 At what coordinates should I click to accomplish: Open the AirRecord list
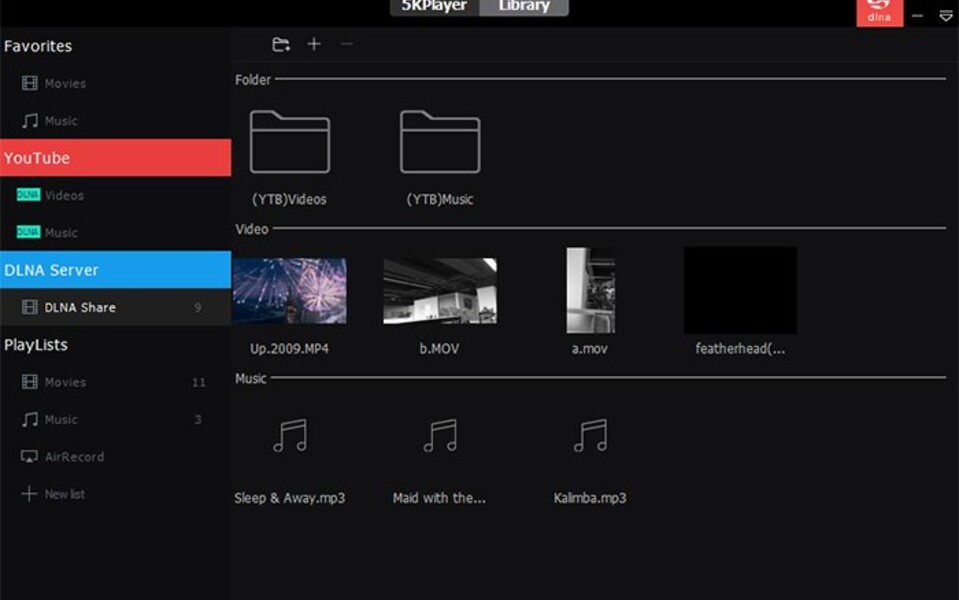[74, 457]
